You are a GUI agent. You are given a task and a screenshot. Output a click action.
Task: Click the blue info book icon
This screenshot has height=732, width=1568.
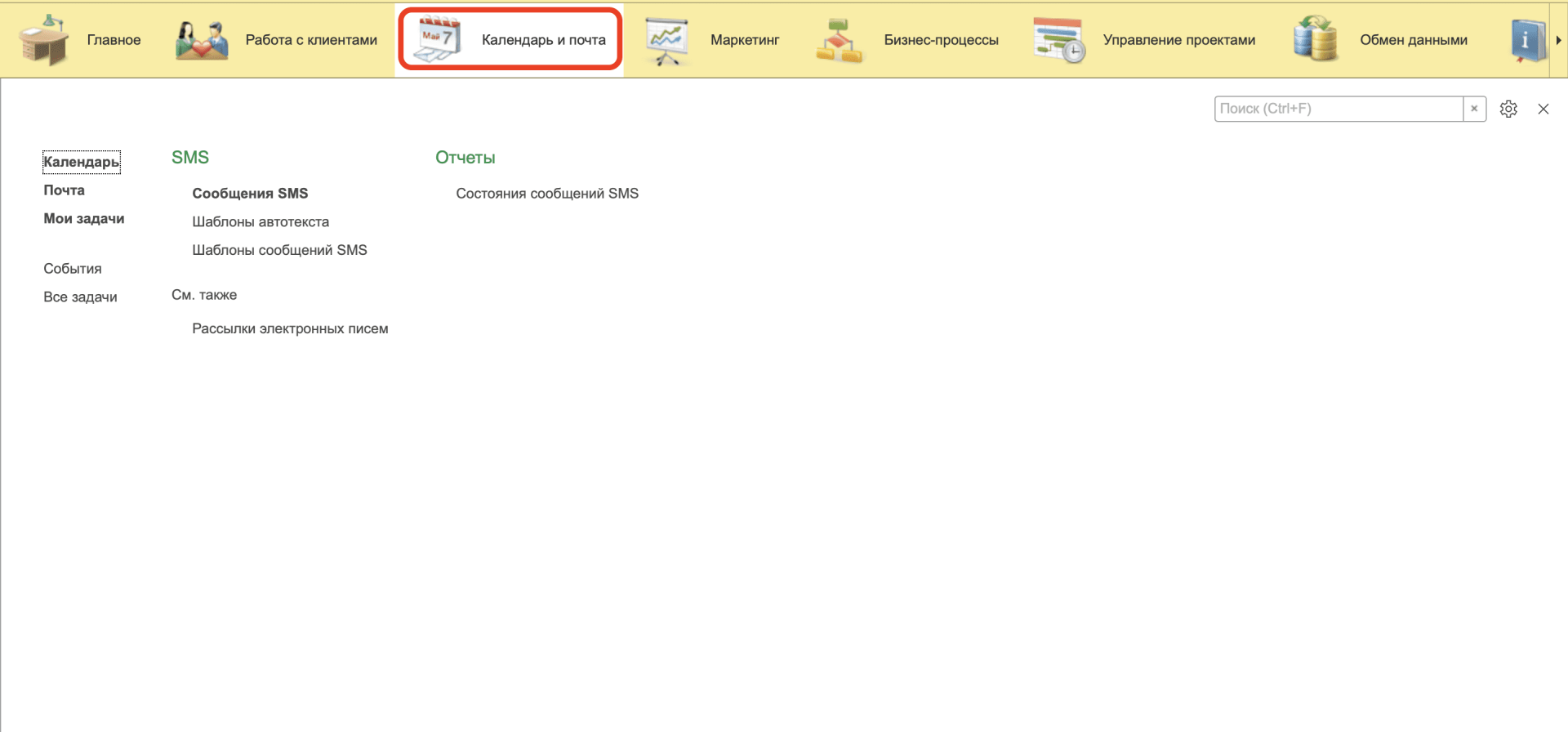pos(1526,40)
